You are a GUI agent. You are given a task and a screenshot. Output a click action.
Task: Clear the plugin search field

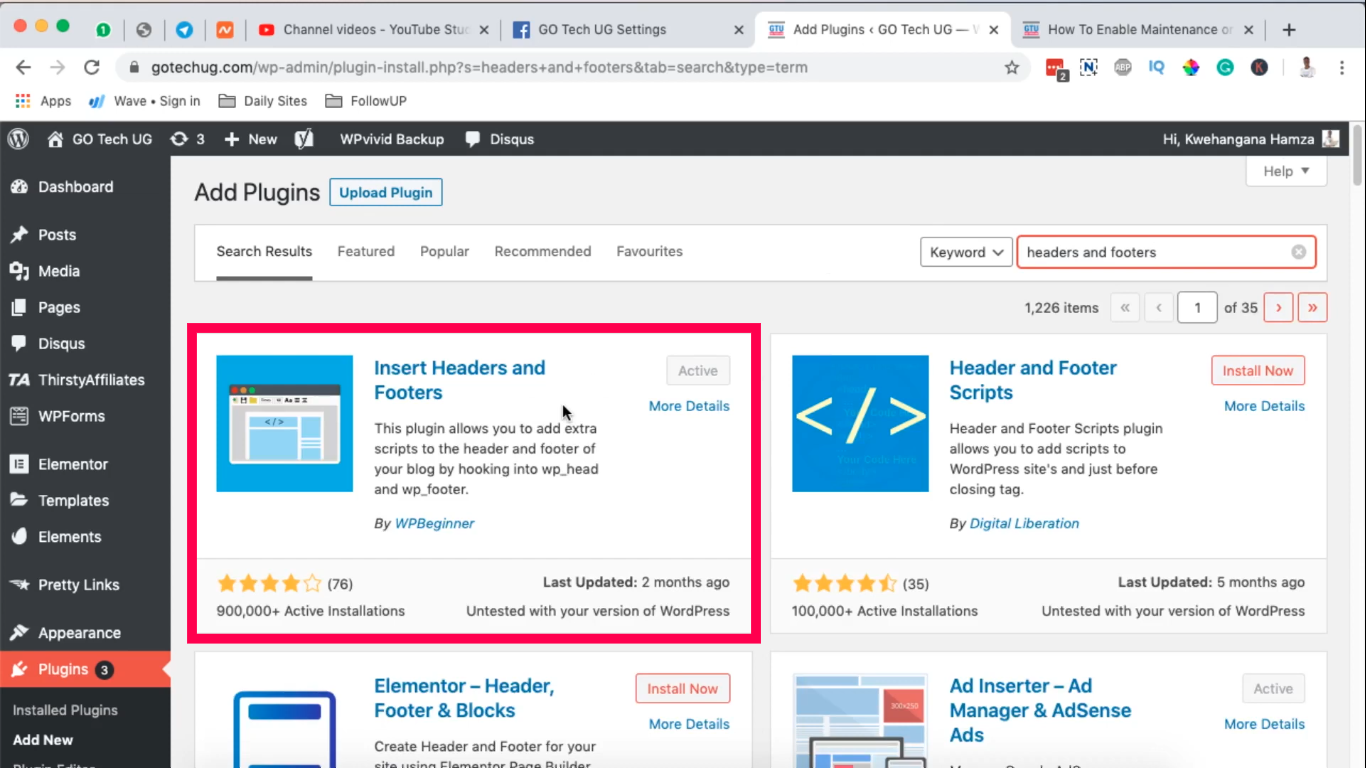(x=1298, y=252)
